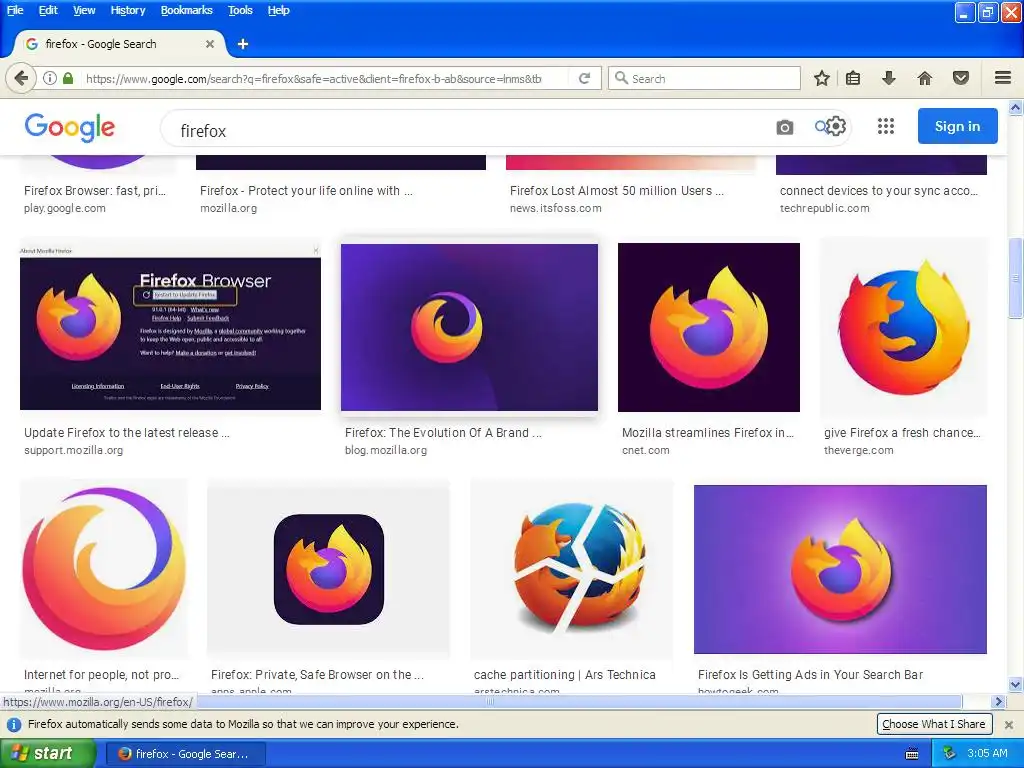Open the downloads arrow icon

click(x=888, y=78)
